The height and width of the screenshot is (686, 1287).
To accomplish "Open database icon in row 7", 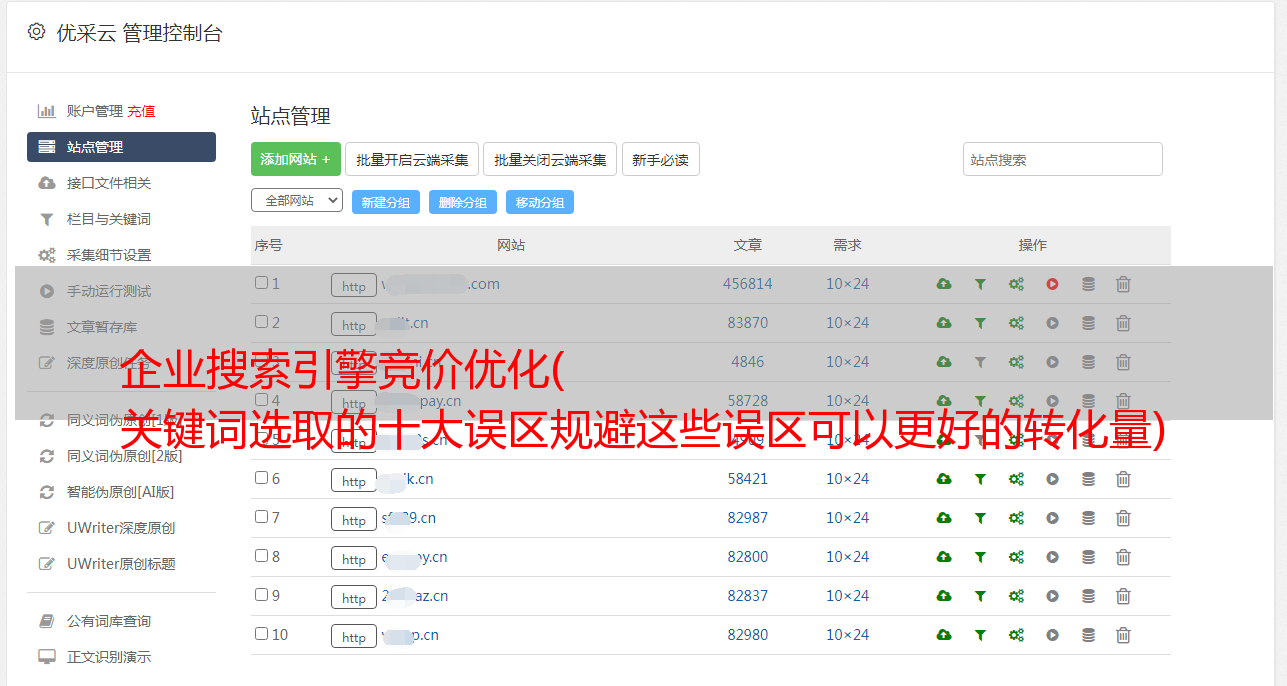I will coord(1088,518).
